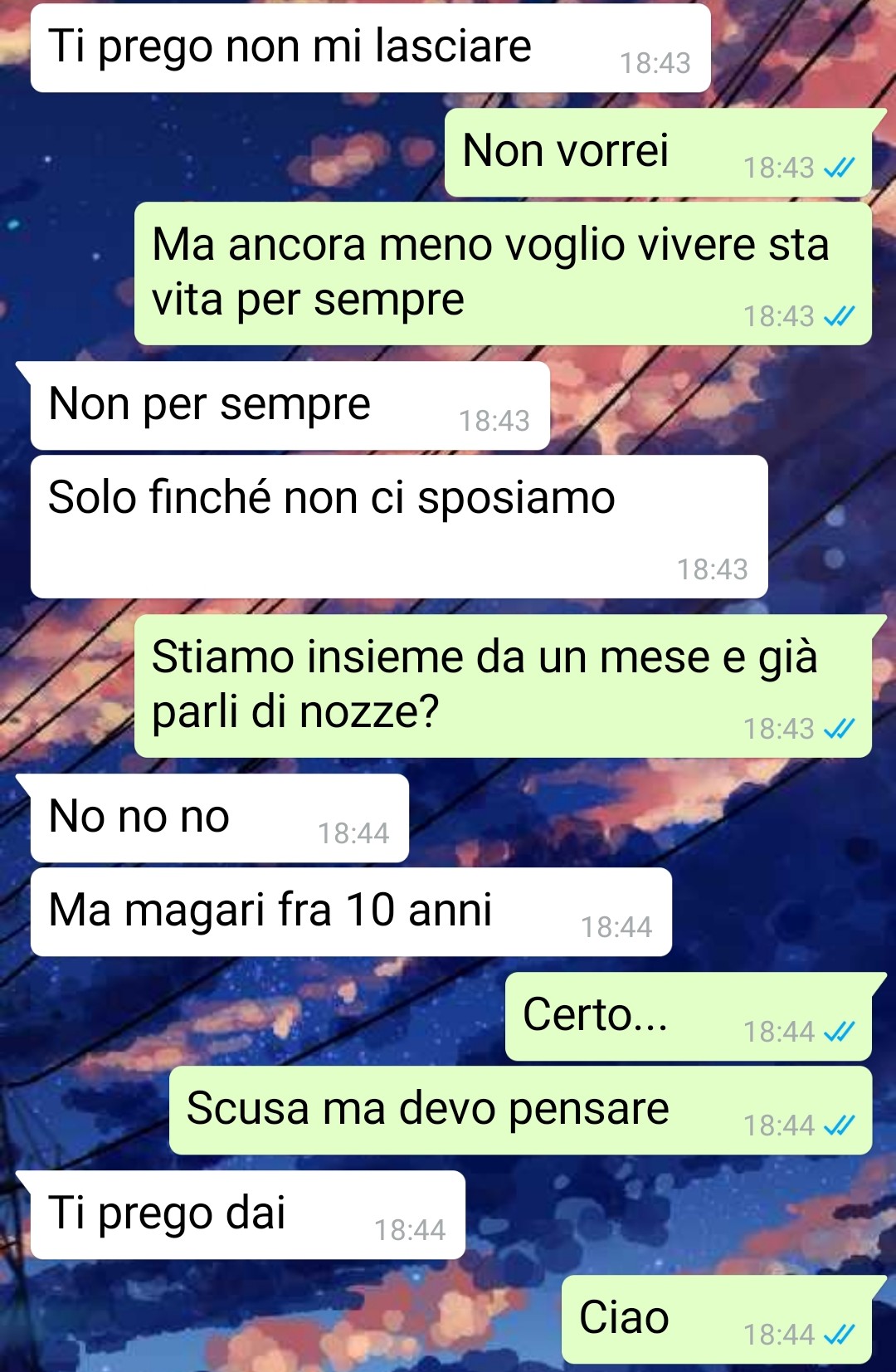The width and height of the screenshot is (896, 1372).
Task: Tap the 'Solo finché non ci sposiamo' message
Action: pyautogui.click(x=399, y=526)
